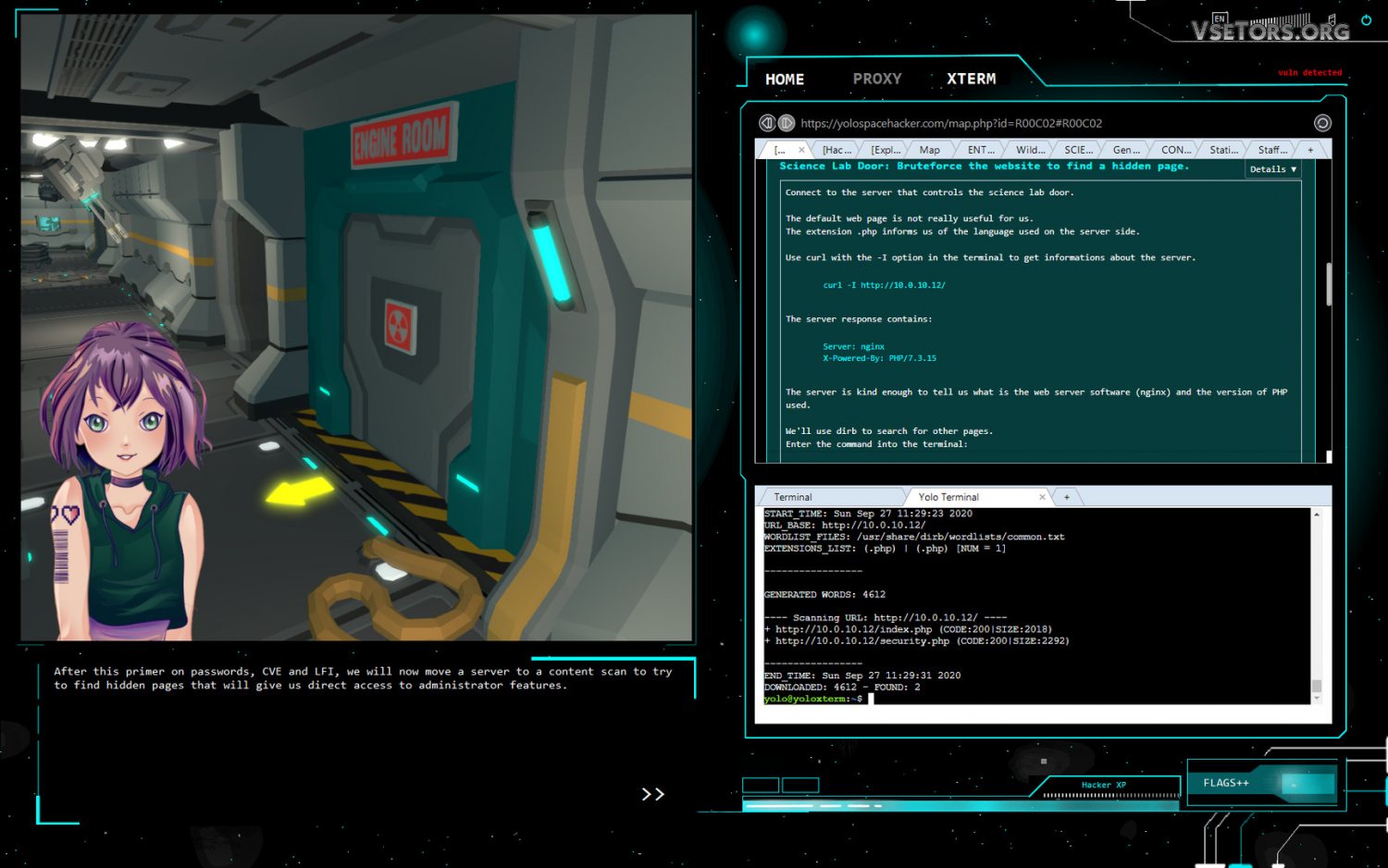The width and height of the screenshot is (1388, 868).
Task: Advance dialogue with the double-arrow icon
Action: click(652, 794)
